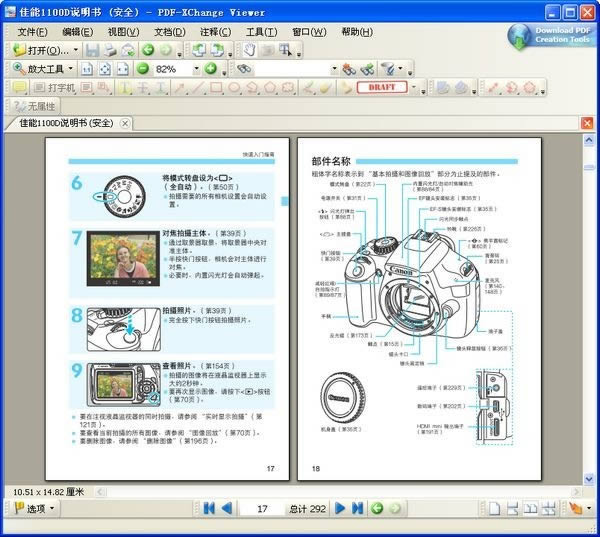Zoom out with green minus button

(143, 69)
